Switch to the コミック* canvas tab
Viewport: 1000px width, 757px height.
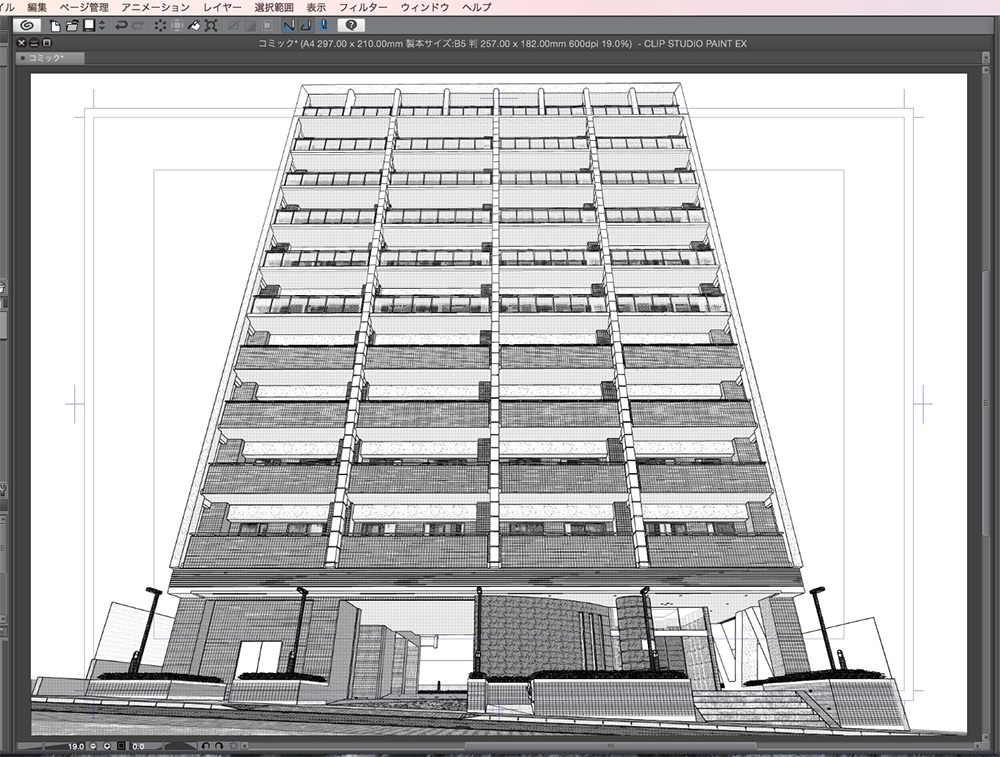(x=42, y=57)
